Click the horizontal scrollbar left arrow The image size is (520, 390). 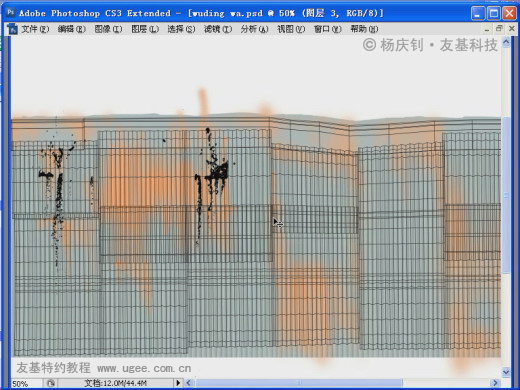pyautogui.click(x=188, y=383)
